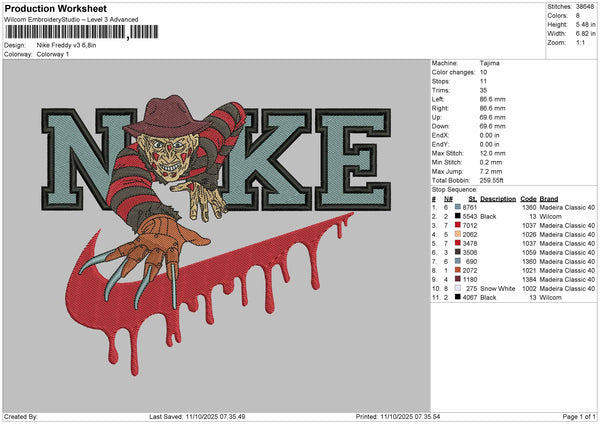600x424 pixels.
Task: Click the 'Stop Sequence:' heading
Action: [x=455, y=189]
